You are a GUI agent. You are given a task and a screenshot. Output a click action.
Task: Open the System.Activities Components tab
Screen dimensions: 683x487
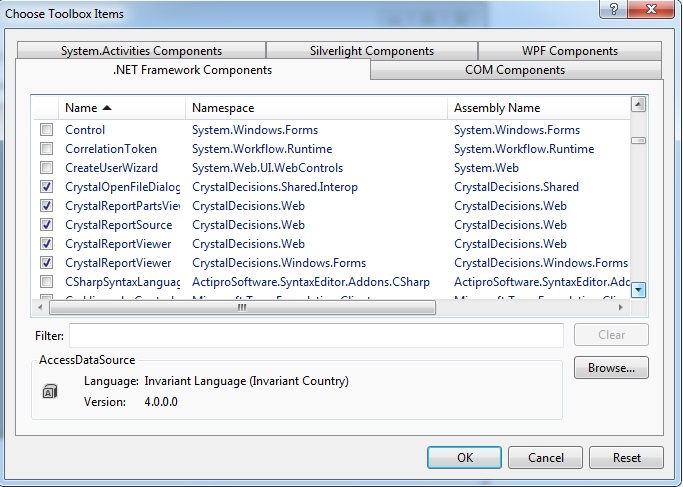tap(141, 51)
